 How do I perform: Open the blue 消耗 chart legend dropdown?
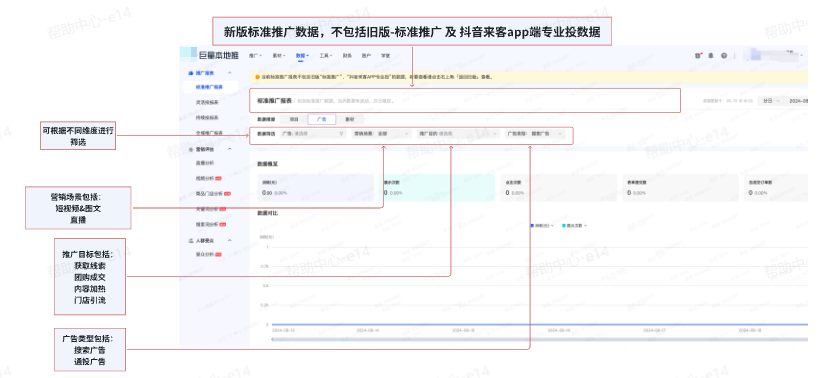(543, 226)
